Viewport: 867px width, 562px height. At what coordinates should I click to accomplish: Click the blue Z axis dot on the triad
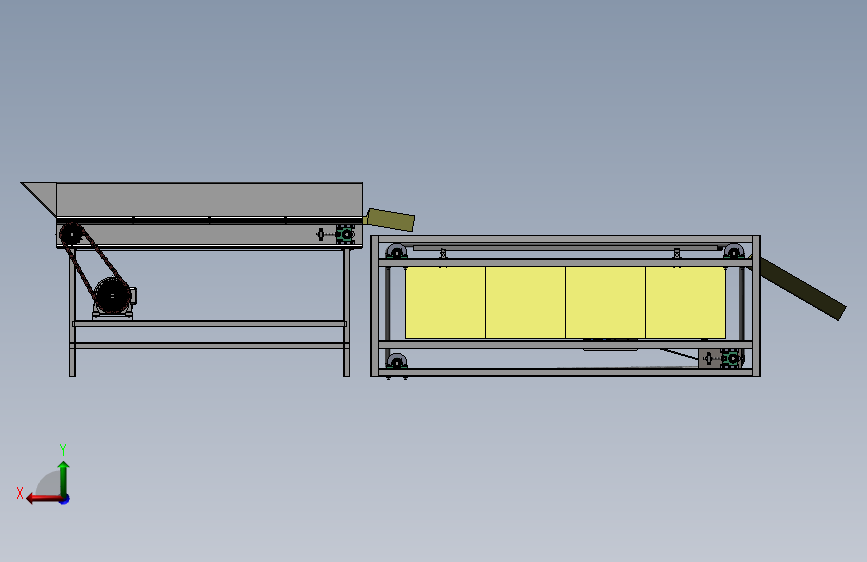pos(65,499)
